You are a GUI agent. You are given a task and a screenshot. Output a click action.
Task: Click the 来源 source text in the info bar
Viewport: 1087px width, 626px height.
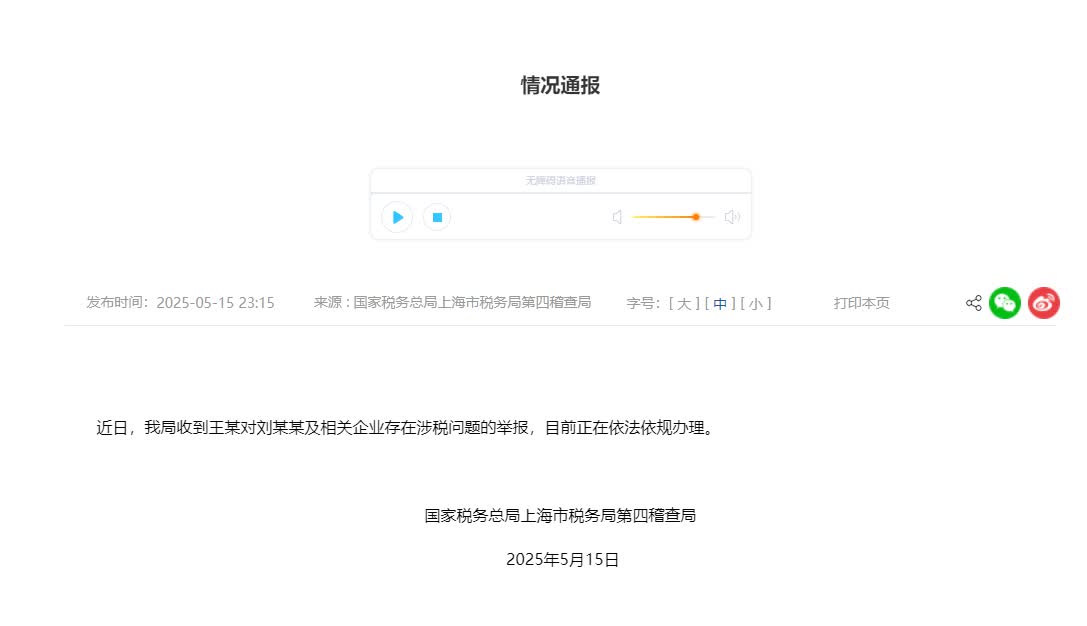click(452, 302)
